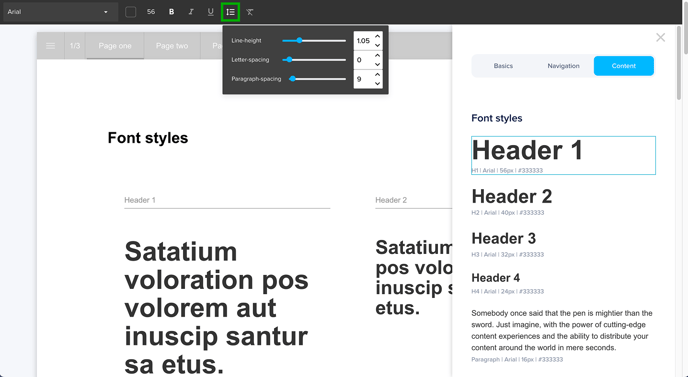Select the Page two tab
Image resolution: width=688 pixels, height=377 pixels.
172,46
